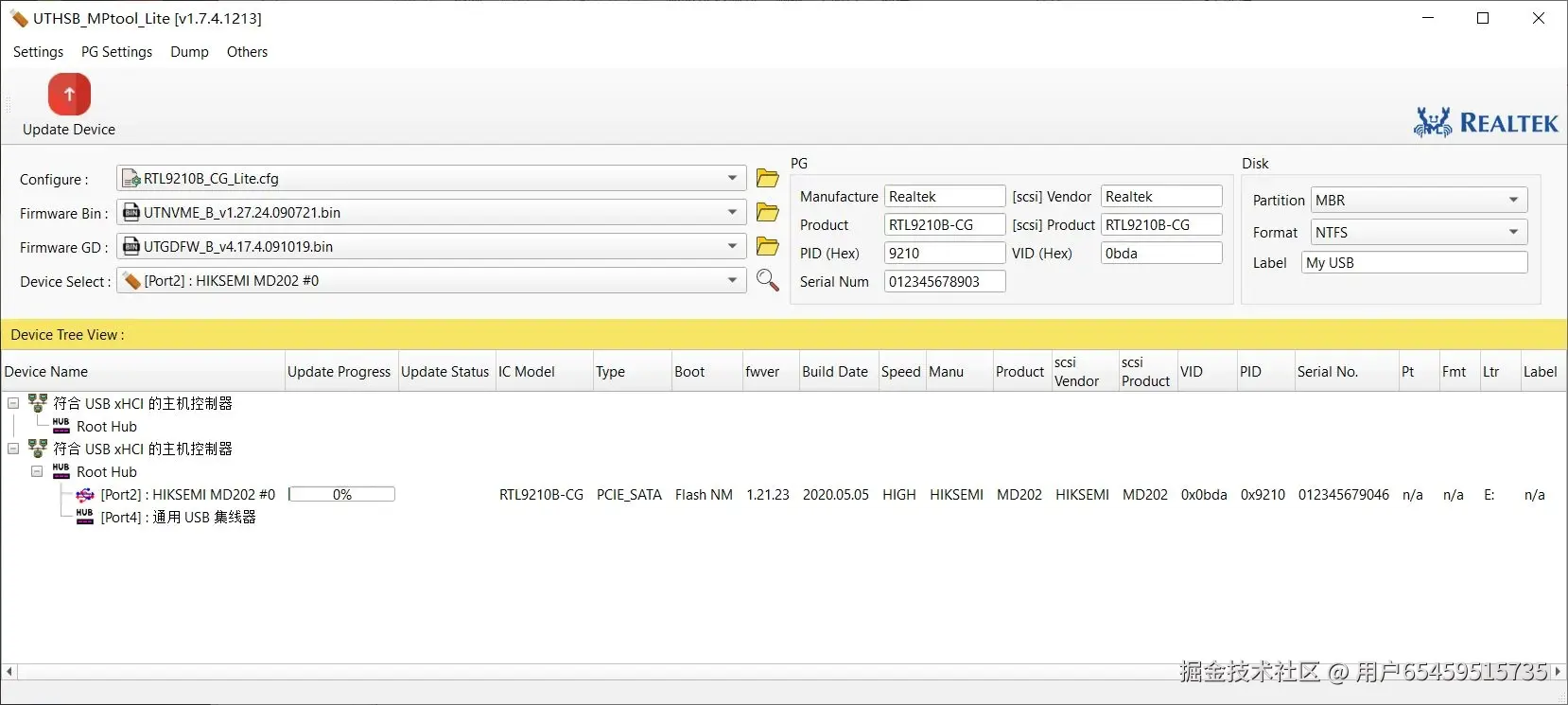This screenshot has width=1568, height=705.
Task: Select the [Port4] USB hub row
Action: (178, 517)
